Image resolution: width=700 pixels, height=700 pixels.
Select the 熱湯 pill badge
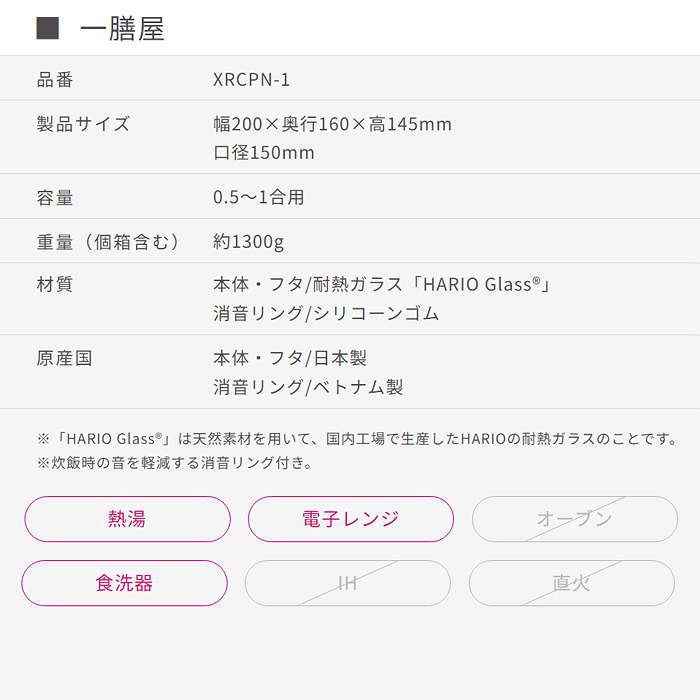pos(127,519)
